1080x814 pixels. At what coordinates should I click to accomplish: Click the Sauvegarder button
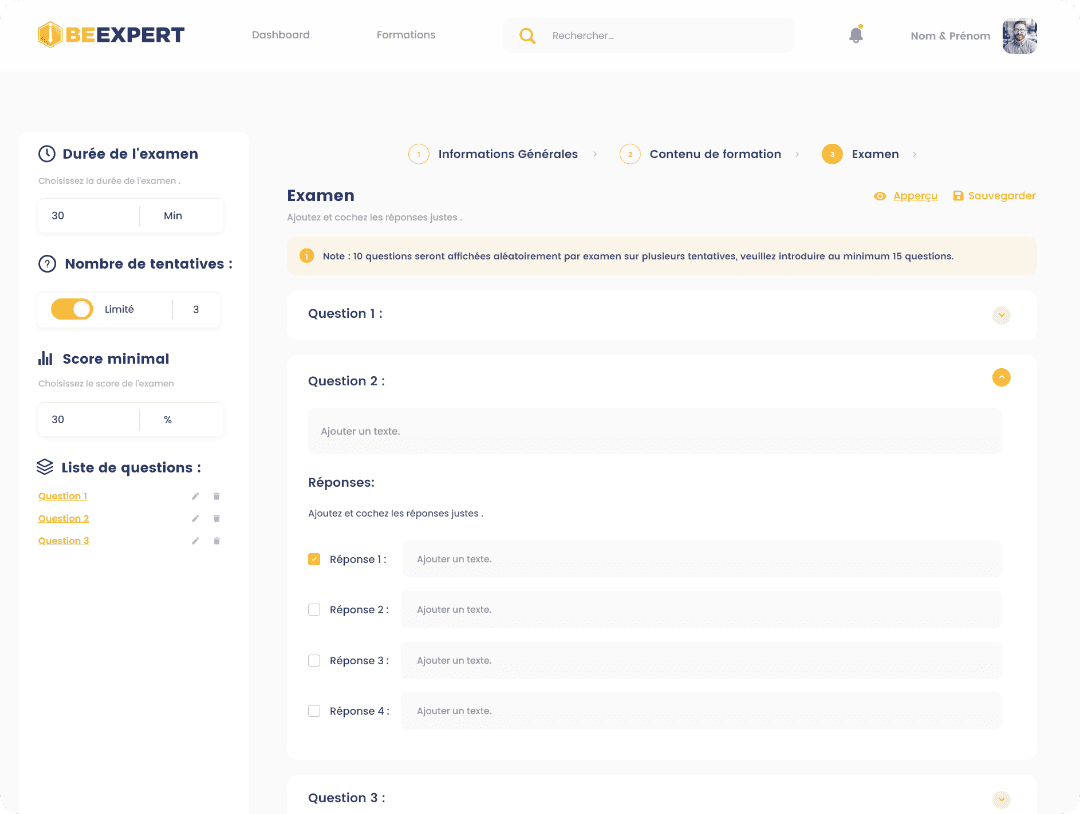coord(994,196)
